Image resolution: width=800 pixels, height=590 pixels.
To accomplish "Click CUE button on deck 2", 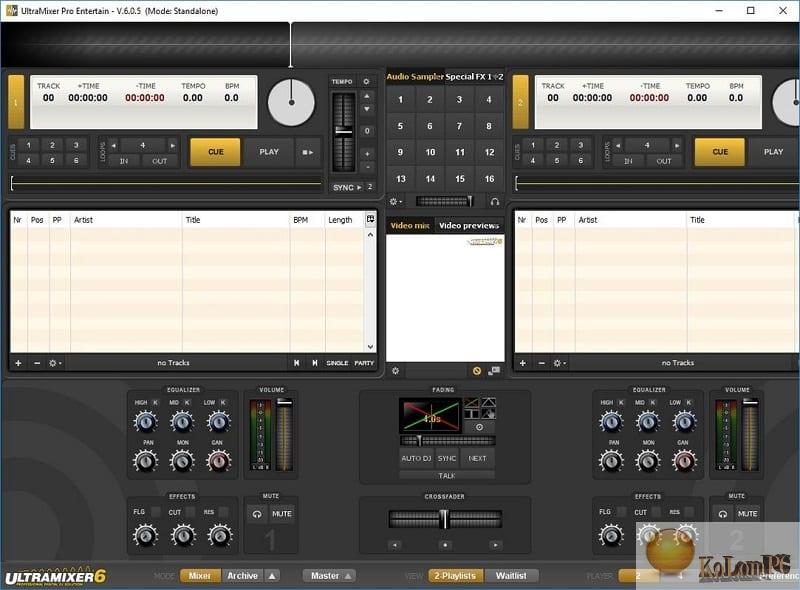I will [x=720, y=152].
